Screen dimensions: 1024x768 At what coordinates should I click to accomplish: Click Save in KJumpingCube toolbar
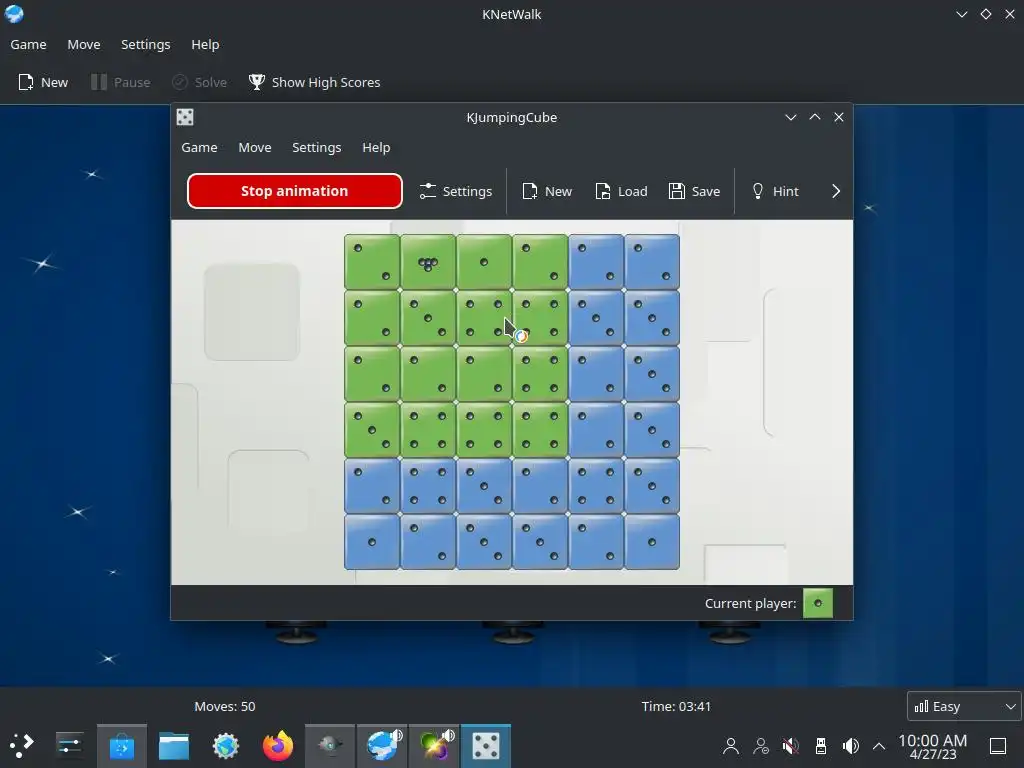click(x=694, y=191)
